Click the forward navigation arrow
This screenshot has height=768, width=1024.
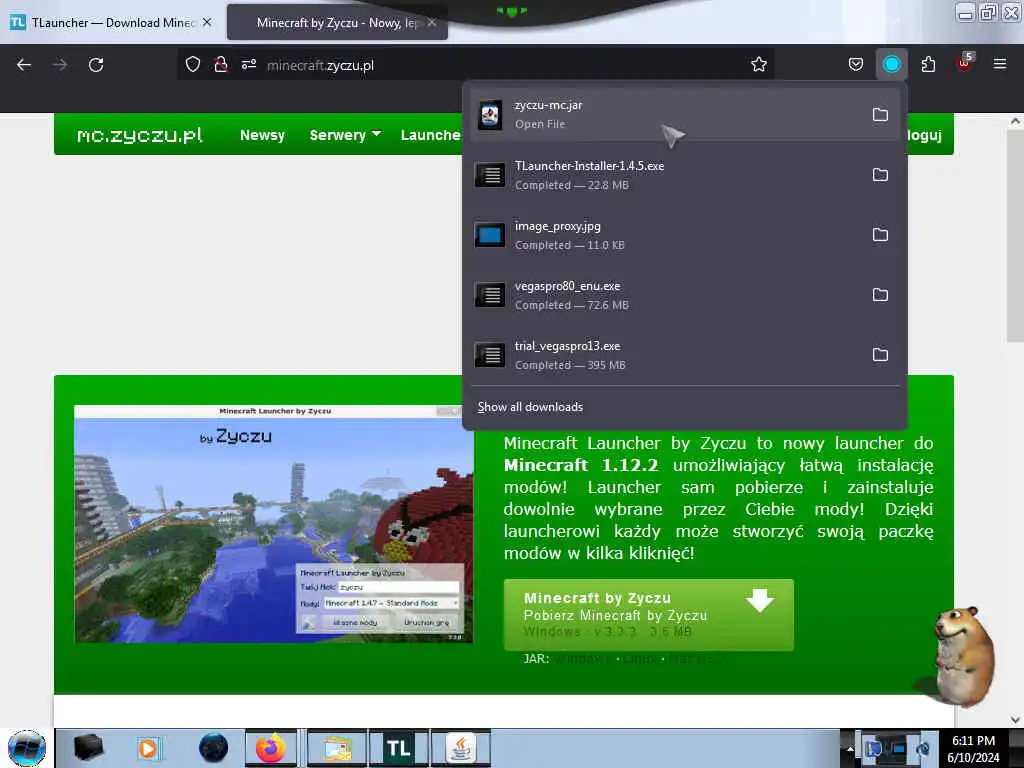(x=60, y=65)
